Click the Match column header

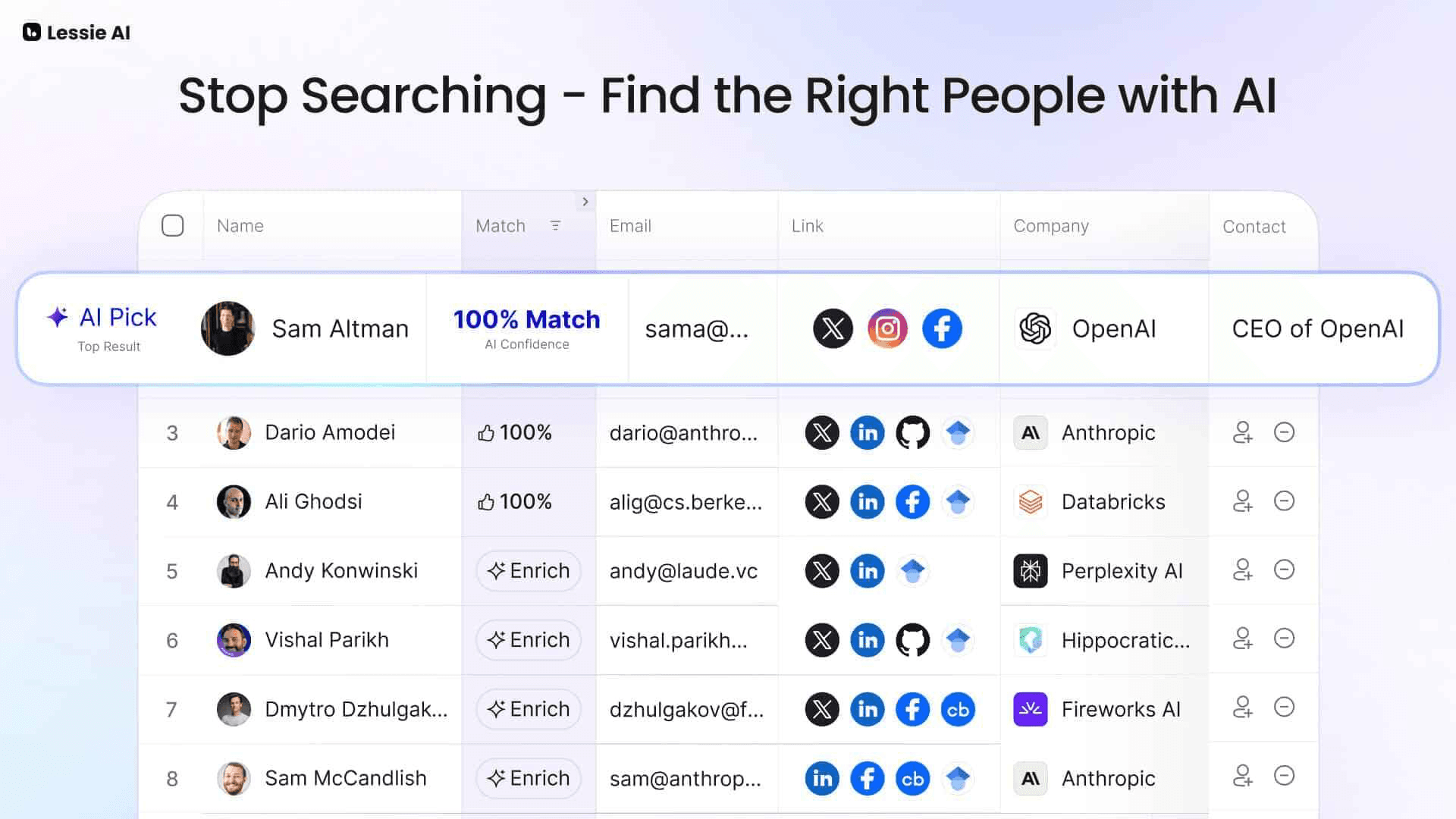pos(500,225)
